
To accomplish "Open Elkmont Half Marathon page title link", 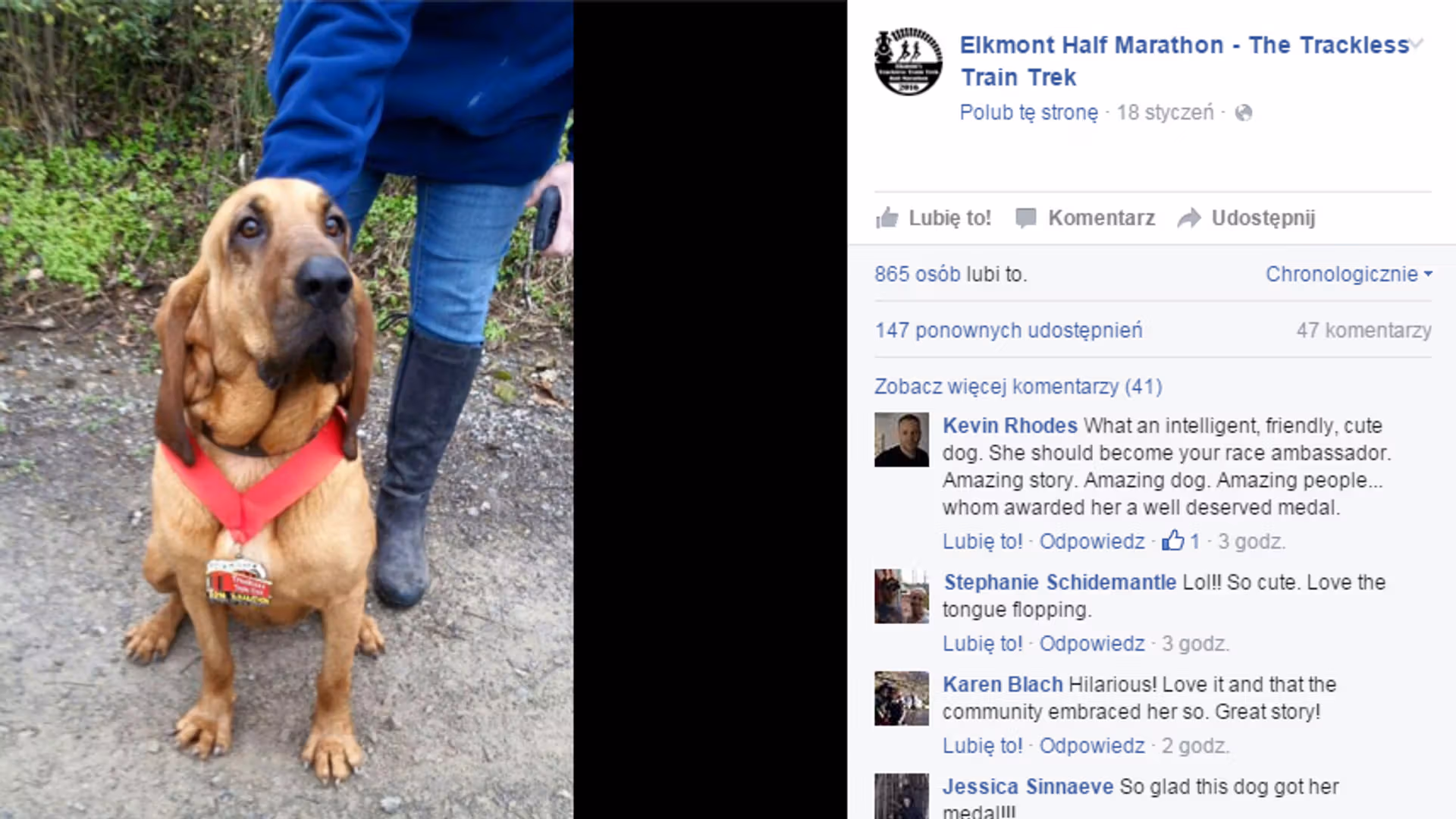I will coord(1185,61).
